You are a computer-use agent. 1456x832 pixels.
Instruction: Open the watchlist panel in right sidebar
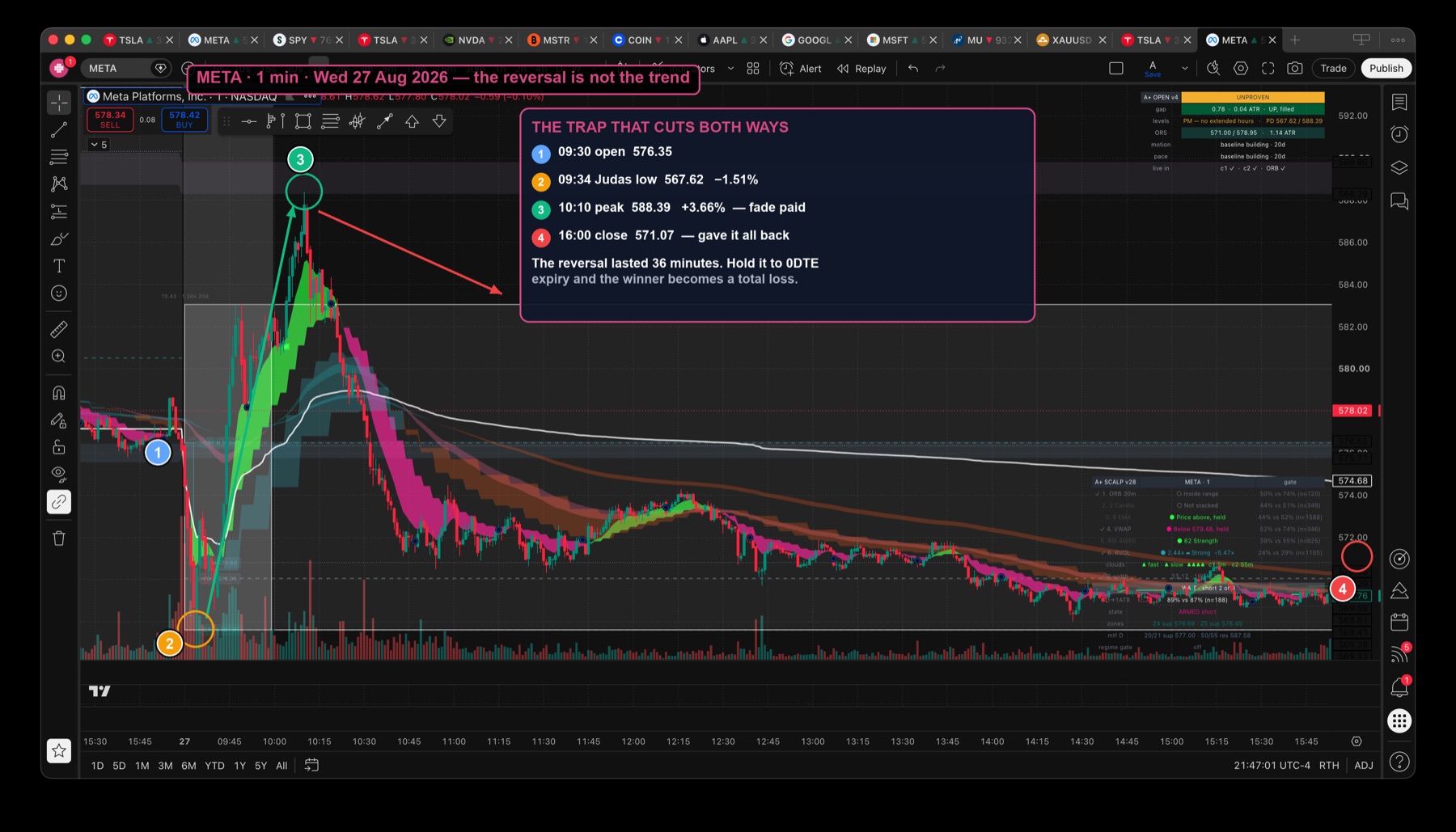1399,102
